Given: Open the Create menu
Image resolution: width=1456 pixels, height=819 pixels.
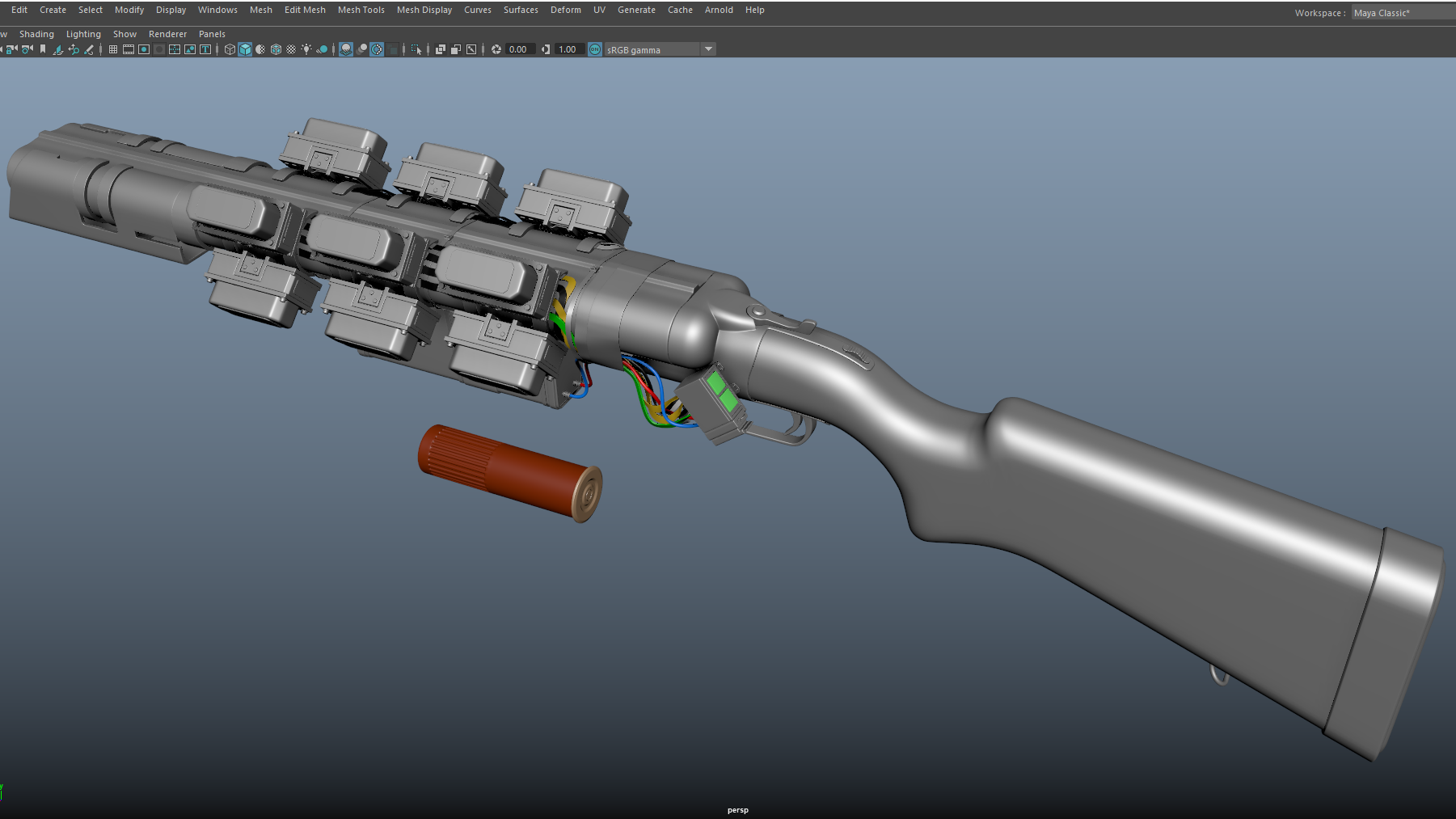Looking at the screenshot, I should coord(53,10).
